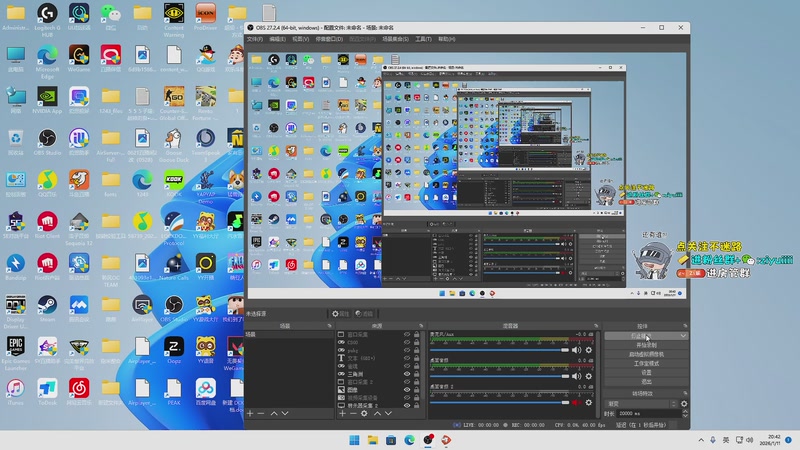Click the 退出 button in controls
Screen dimensions: 800x450
click(646, 382)
